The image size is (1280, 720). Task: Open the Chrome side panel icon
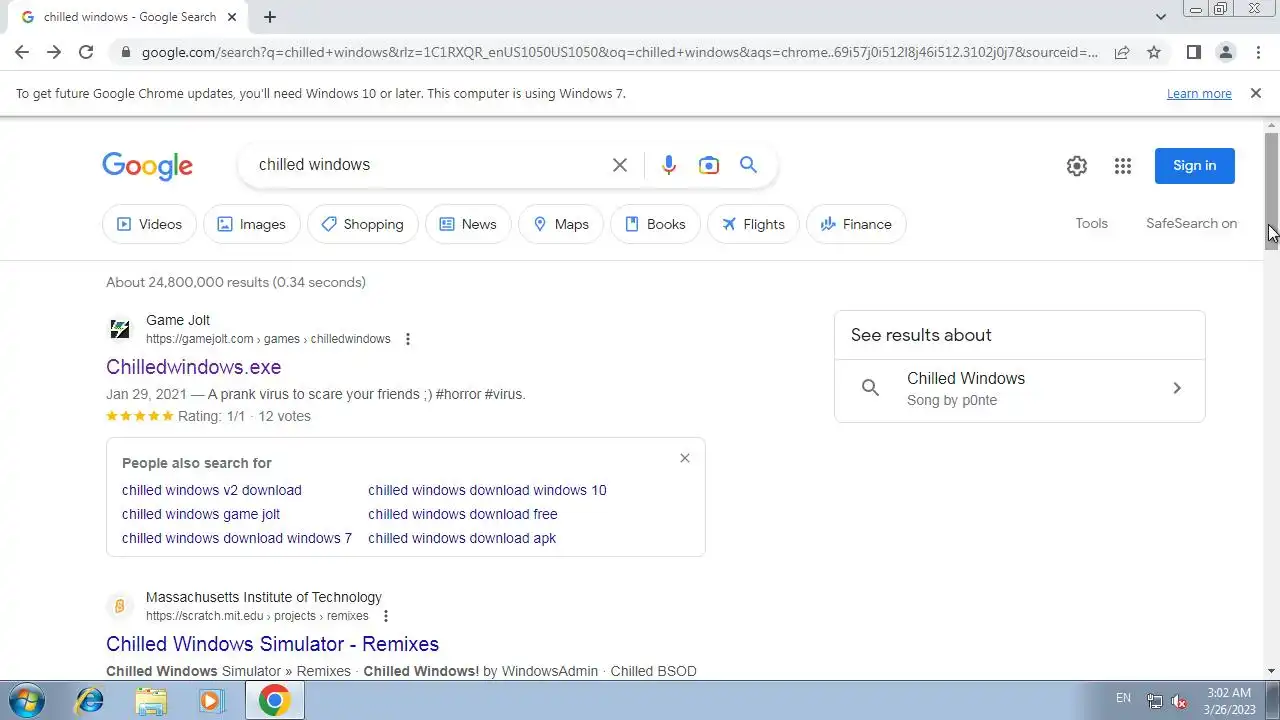coord(1193,52)
